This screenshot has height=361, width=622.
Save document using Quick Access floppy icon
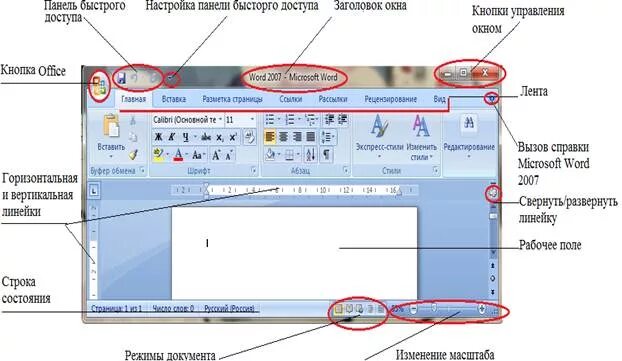pos(121,78)
